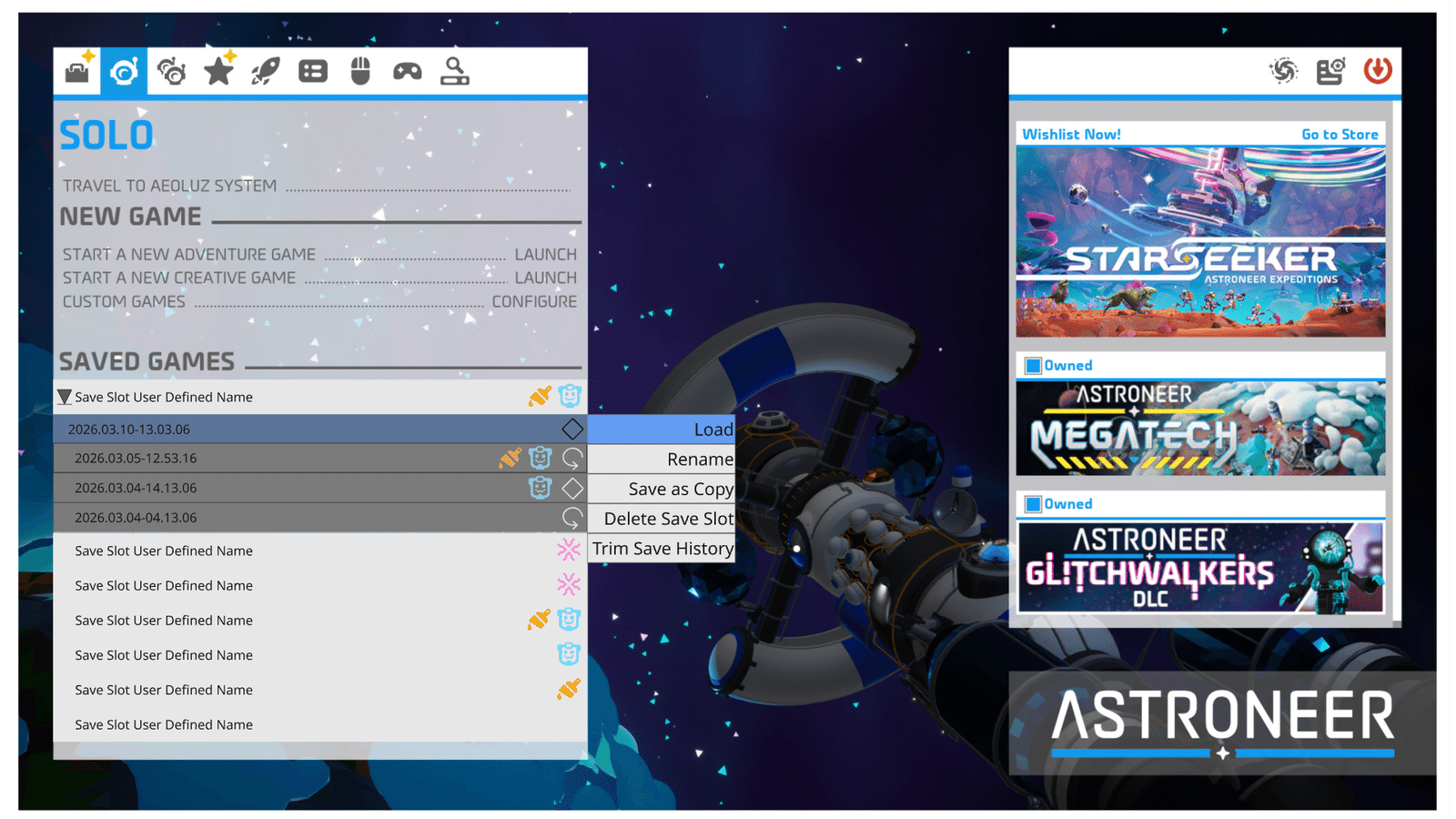Toggle the Owned checkbox above the Glitchwalkers banner
Screen dimensions: 1456x819
tap(1033, 504)
